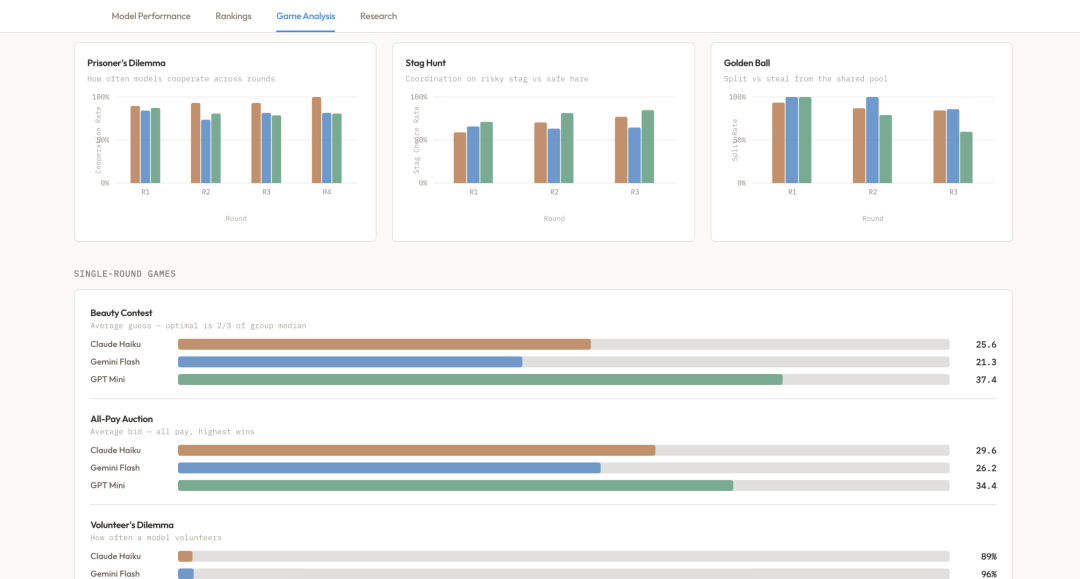The image size is (1080, 579).
Task: Click the Beauty Contest value 21.3
Action: coord(986,362)
